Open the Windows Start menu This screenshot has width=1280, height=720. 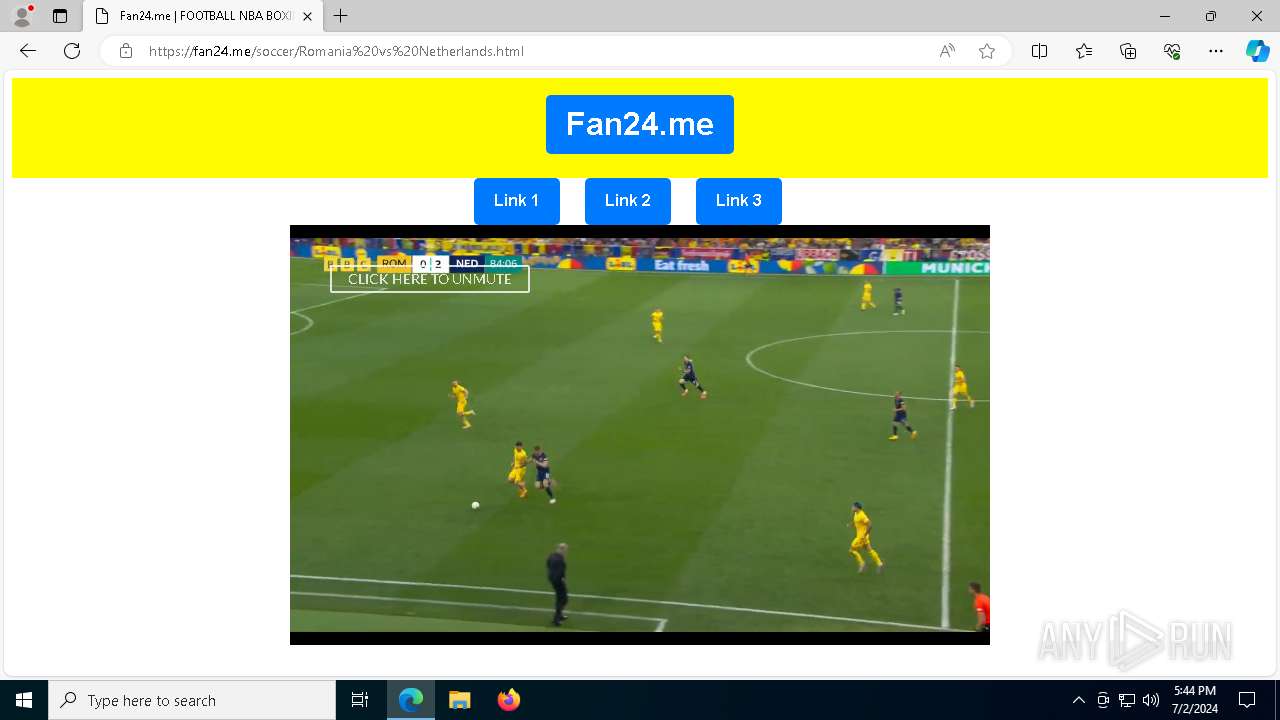tap(24, 700)
